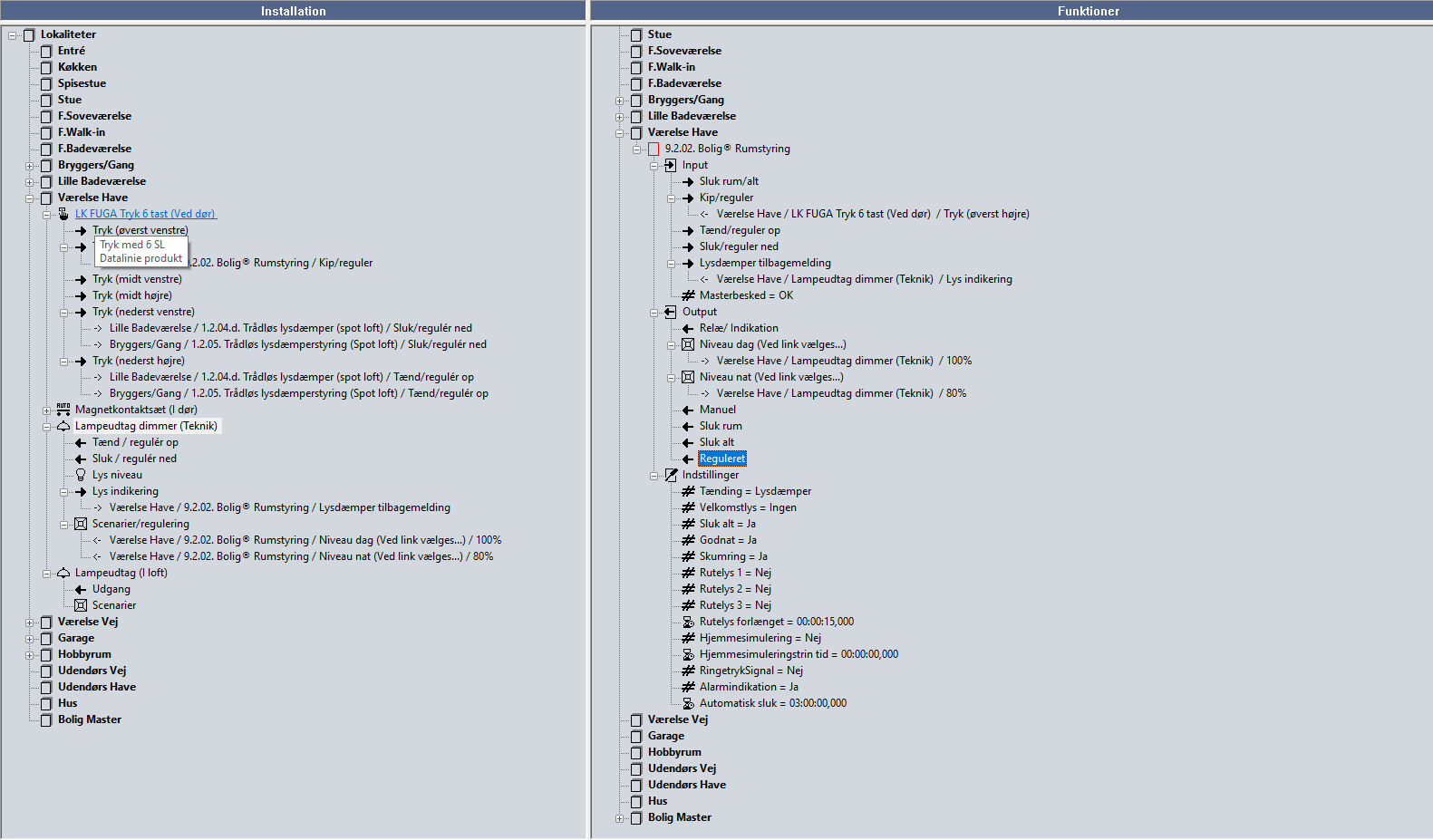Collapse the Lokaliteter root node

12,35
